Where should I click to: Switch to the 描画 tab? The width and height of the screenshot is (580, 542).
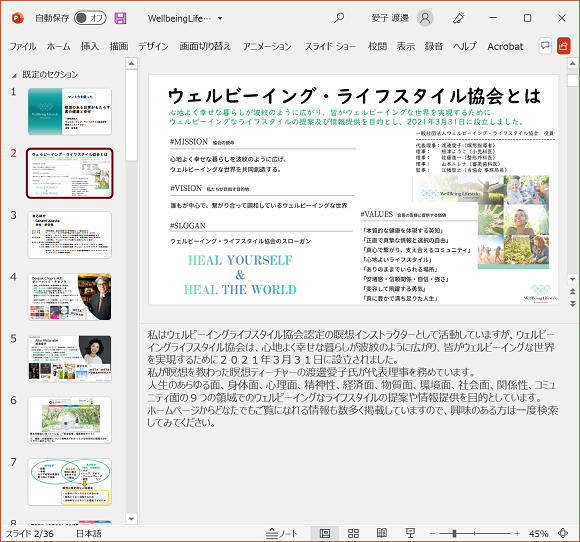pos(119,46)
